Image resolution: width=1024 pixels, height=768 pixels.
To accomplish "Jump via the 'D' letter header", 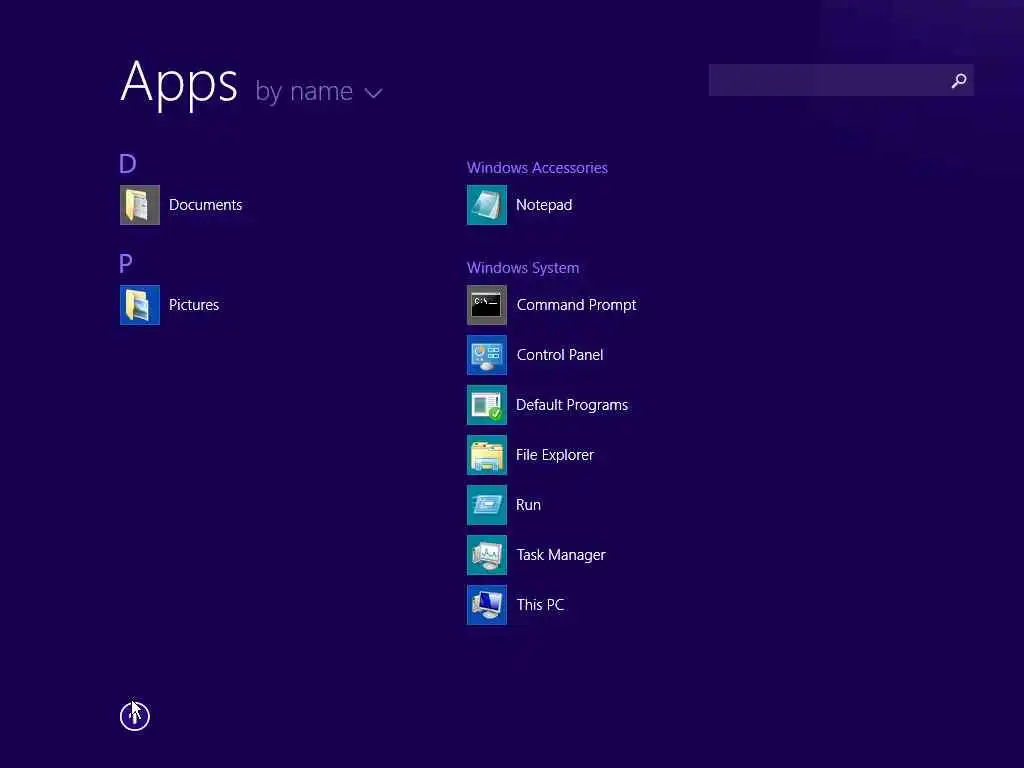I will point(128,163).
